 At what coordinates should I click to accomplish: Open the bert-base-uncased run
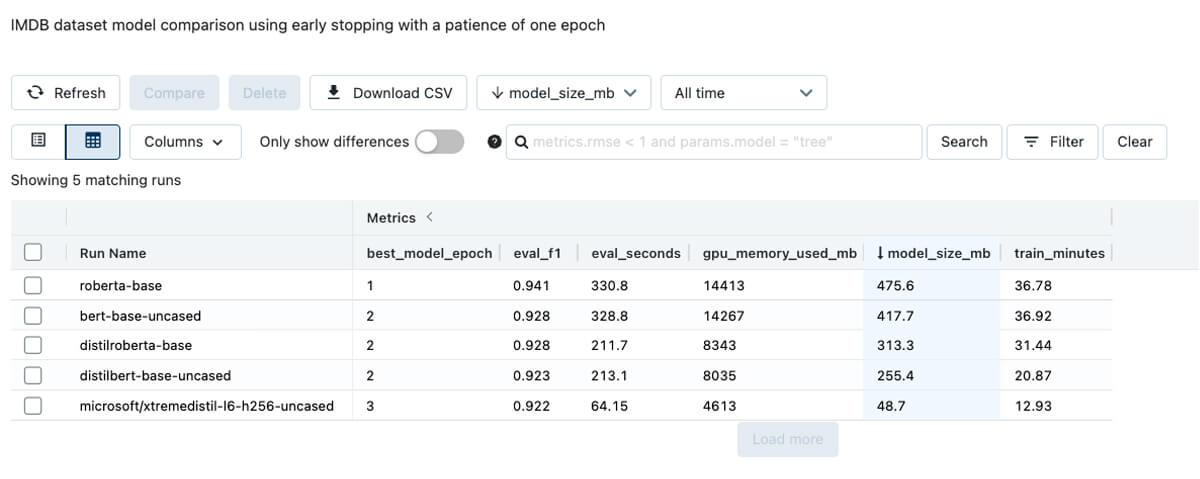point(140,316)
